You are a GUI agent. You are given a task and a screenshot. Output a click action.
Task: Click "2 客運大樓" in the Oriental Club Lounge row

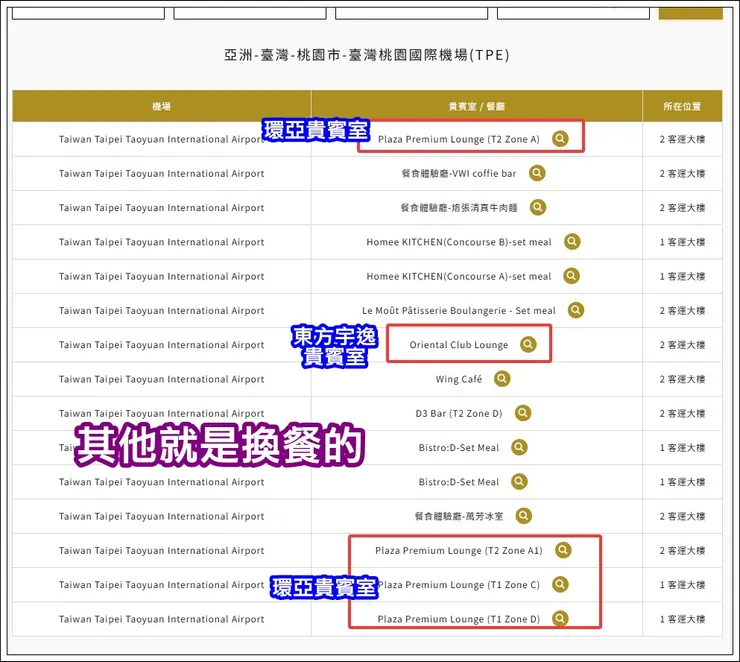click(682, 345)
